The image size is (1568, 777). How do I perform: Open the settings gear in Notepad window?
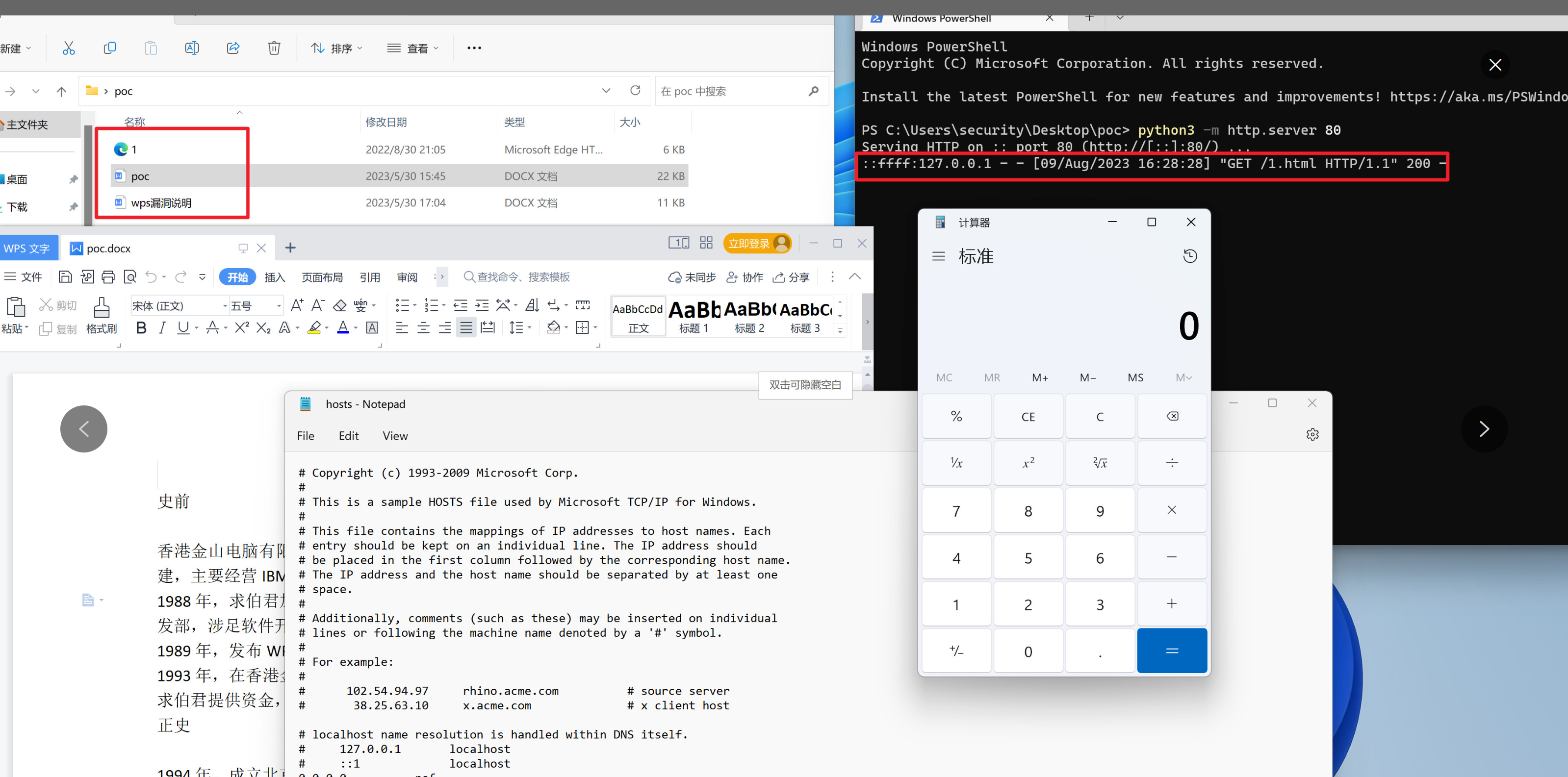pos(1312,434)
